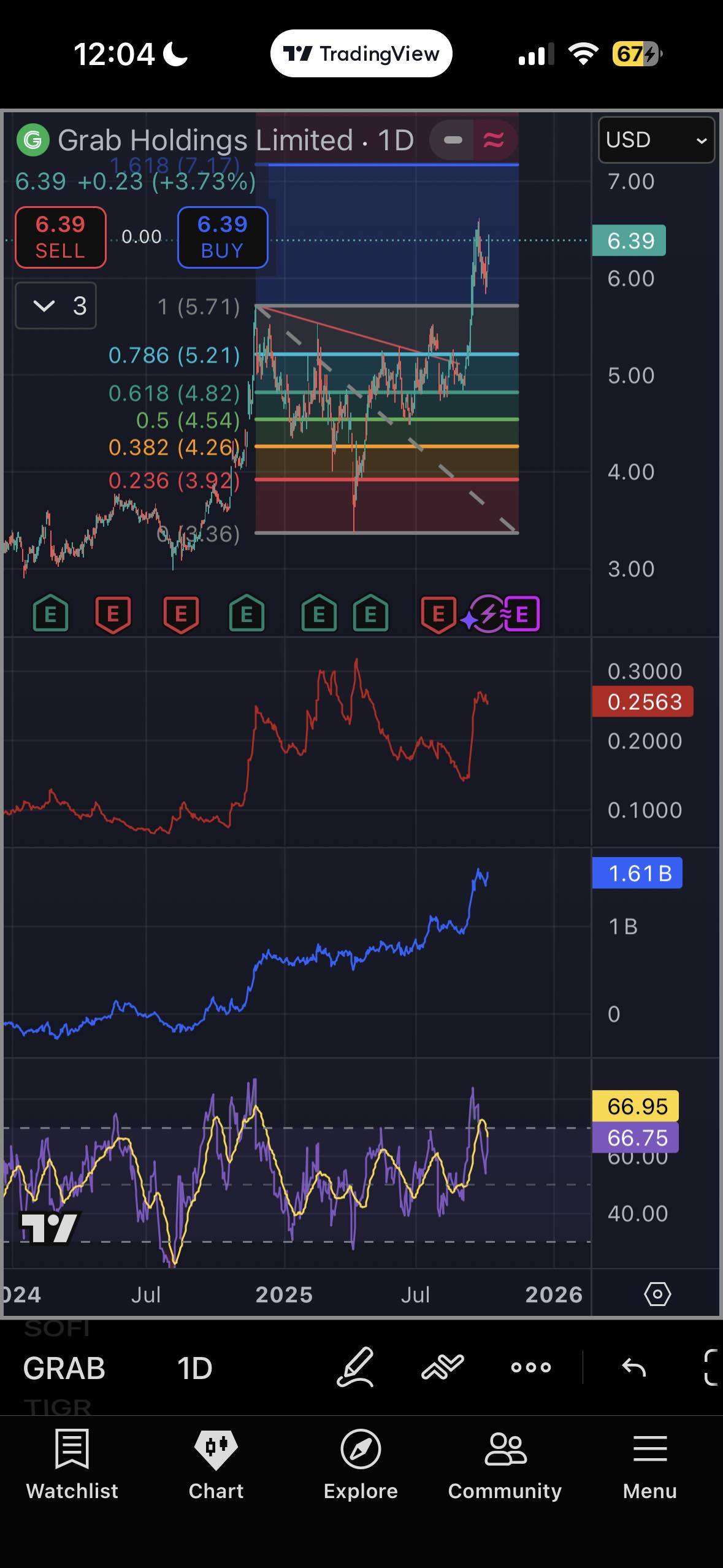Tap the fullscreen bracket icon
The height and width of the screenshot is (1568, 723).
tap(711, 1367)
